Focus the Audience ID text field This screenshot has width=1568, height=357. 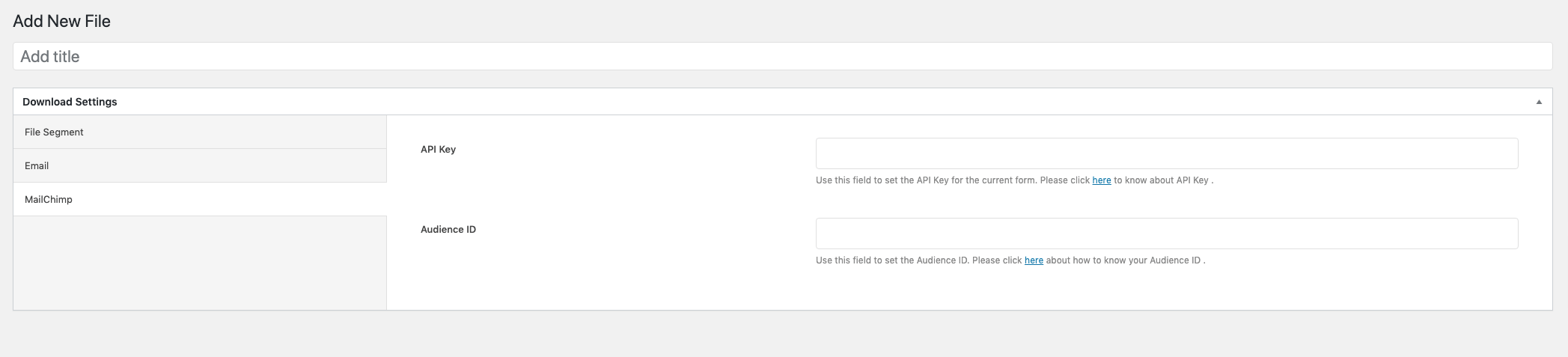(x=1166, y=234)
